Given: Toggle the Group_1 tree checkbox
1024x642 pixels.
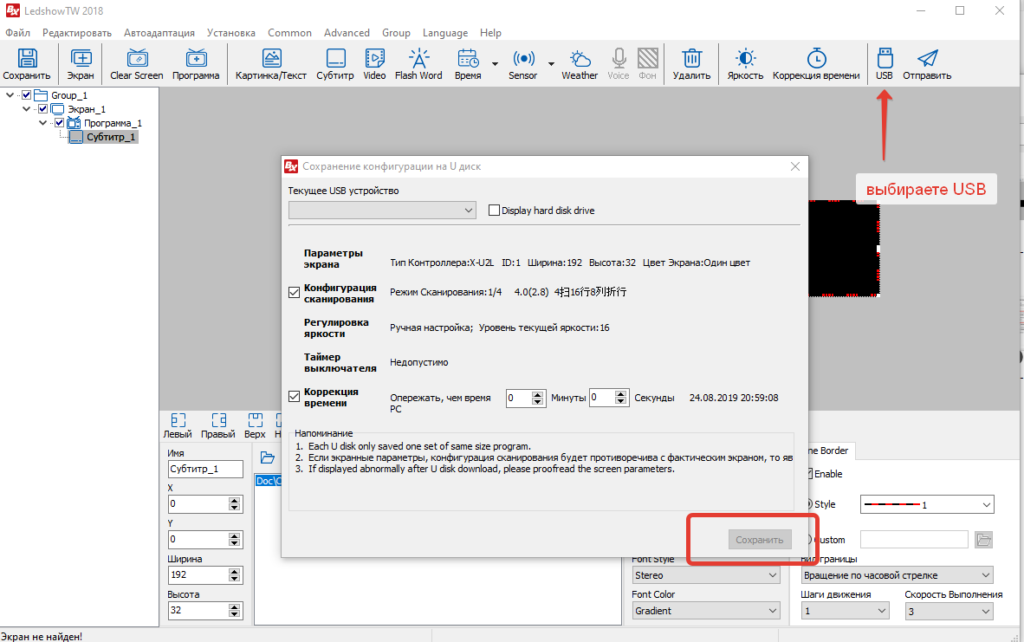Looking at the screenshot, I should 26,95.
